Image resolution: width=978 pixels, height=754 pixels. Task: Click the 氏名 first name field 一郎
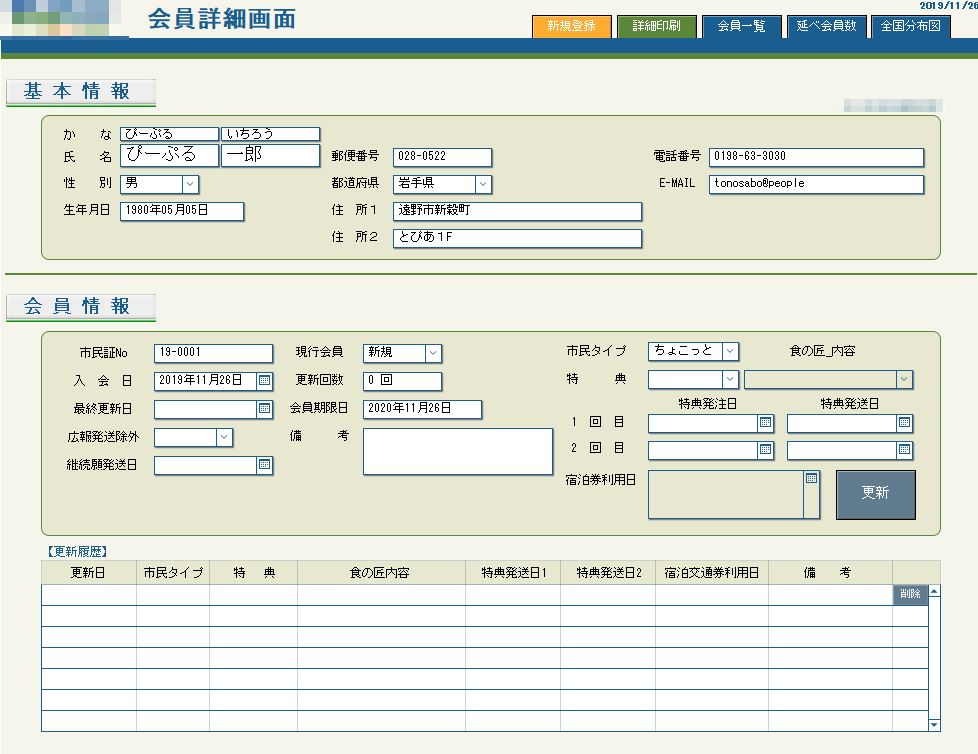point(271,155)
